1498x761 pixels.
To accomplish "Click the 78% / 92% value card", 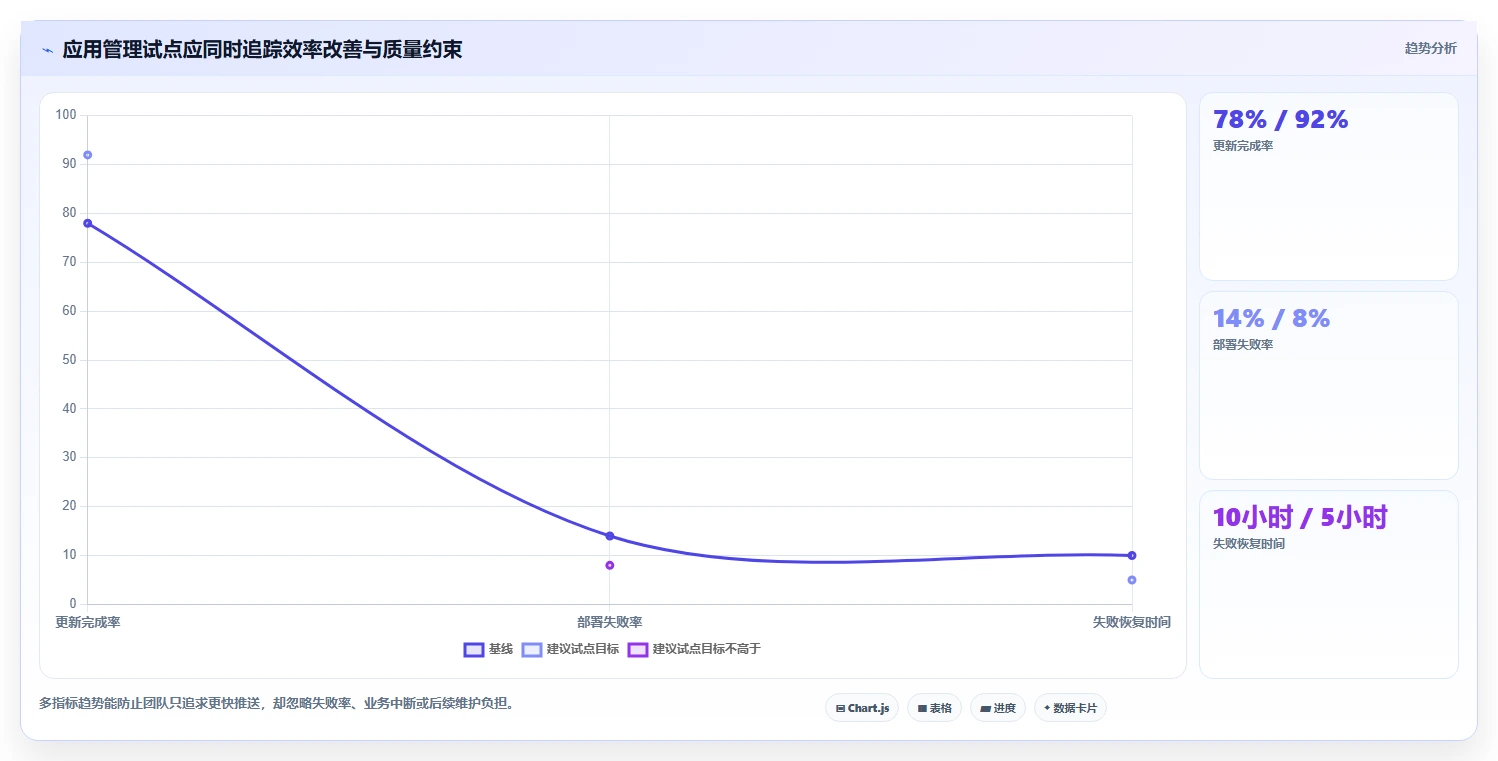I will pos(1329,186).
